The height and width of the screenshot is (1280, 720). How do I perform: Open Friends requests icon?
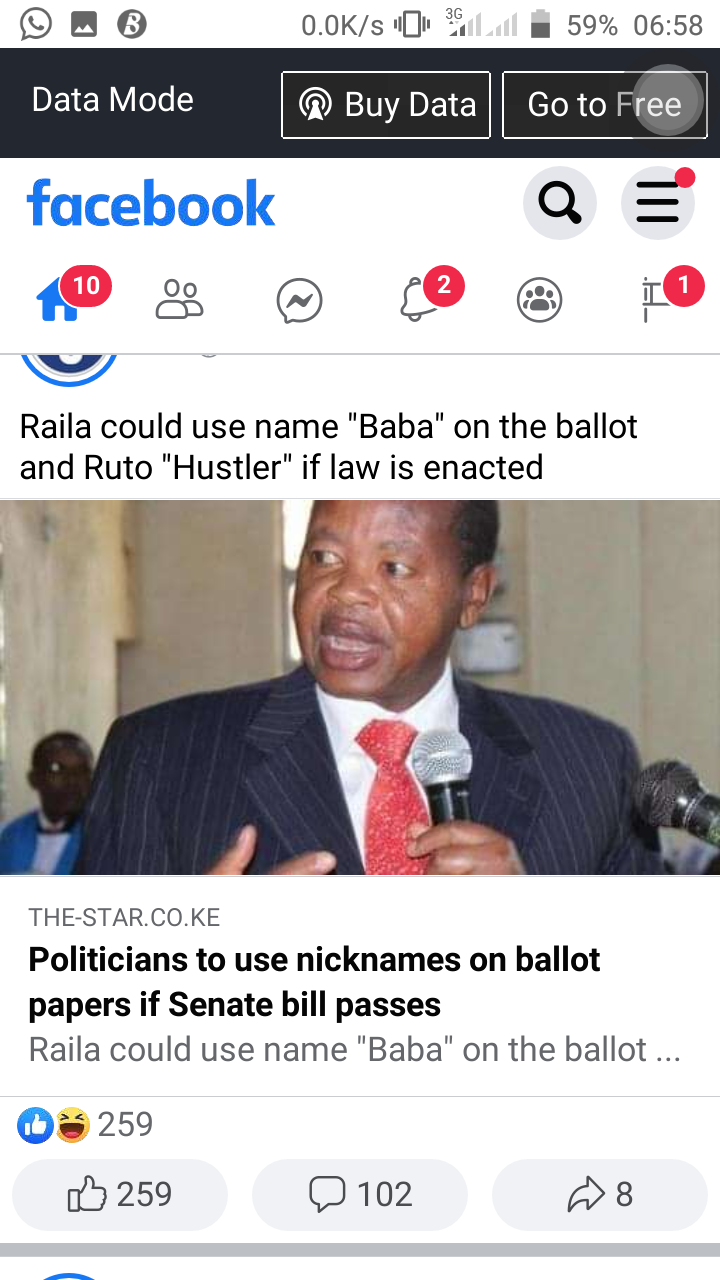(180, 300)
